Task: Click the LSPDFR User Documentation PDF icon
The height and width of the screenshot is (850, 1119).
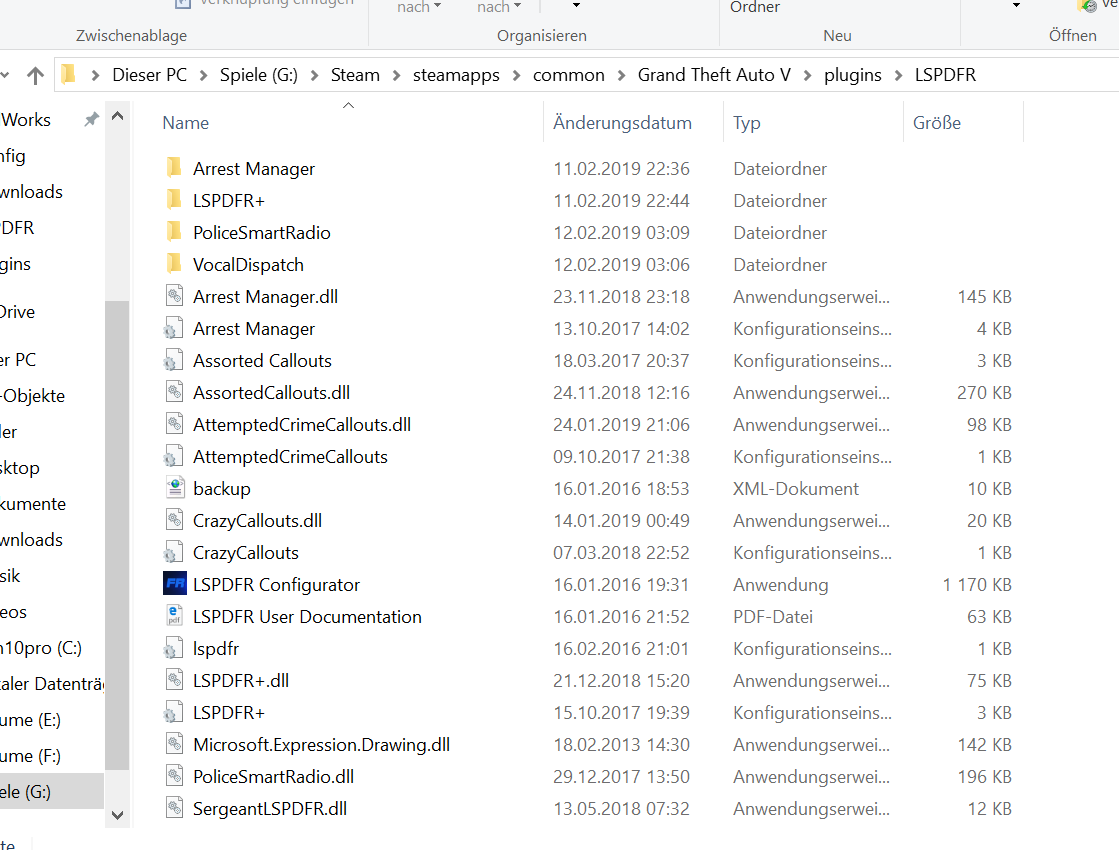Action: click(x=174, y=617)
